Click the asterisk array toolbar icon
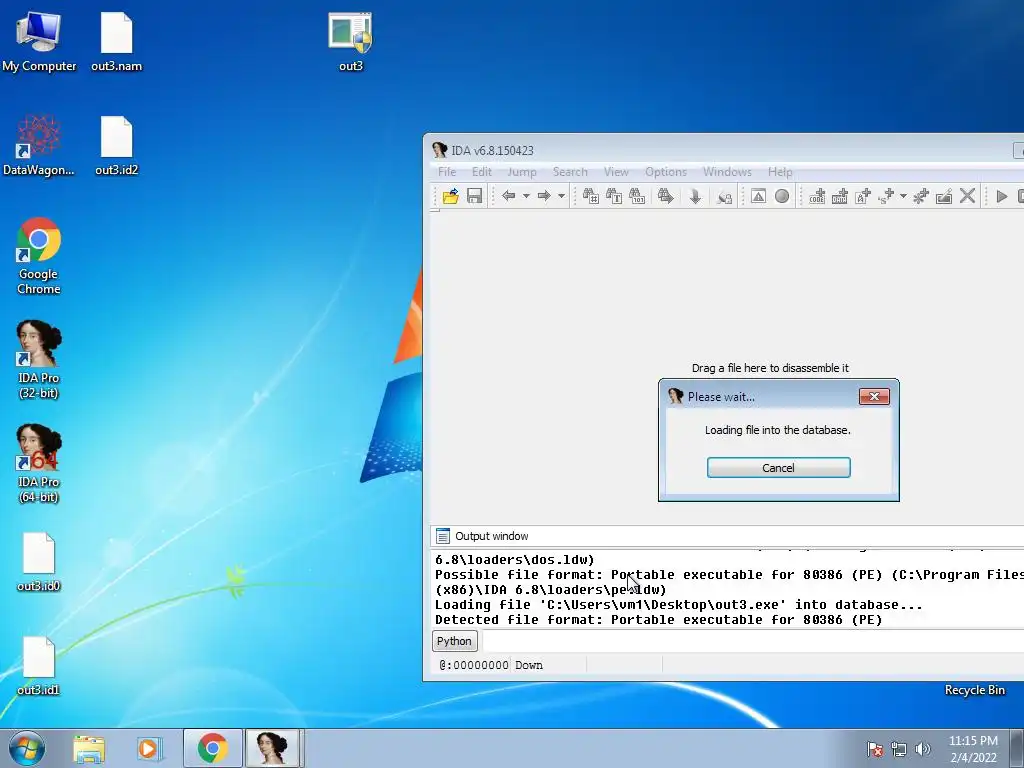Viewport: 1024px width, 768px height. point(921,196)
